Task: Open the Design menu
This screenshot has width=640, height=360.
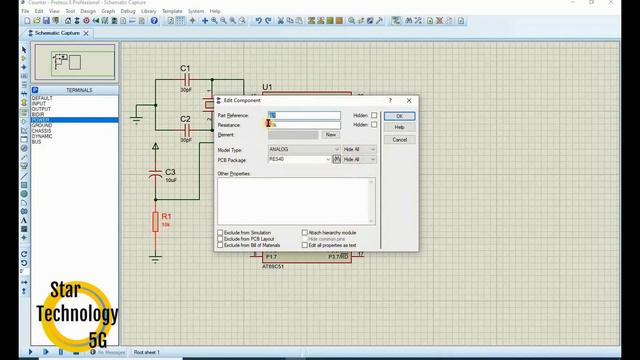Action: (88, 11)
